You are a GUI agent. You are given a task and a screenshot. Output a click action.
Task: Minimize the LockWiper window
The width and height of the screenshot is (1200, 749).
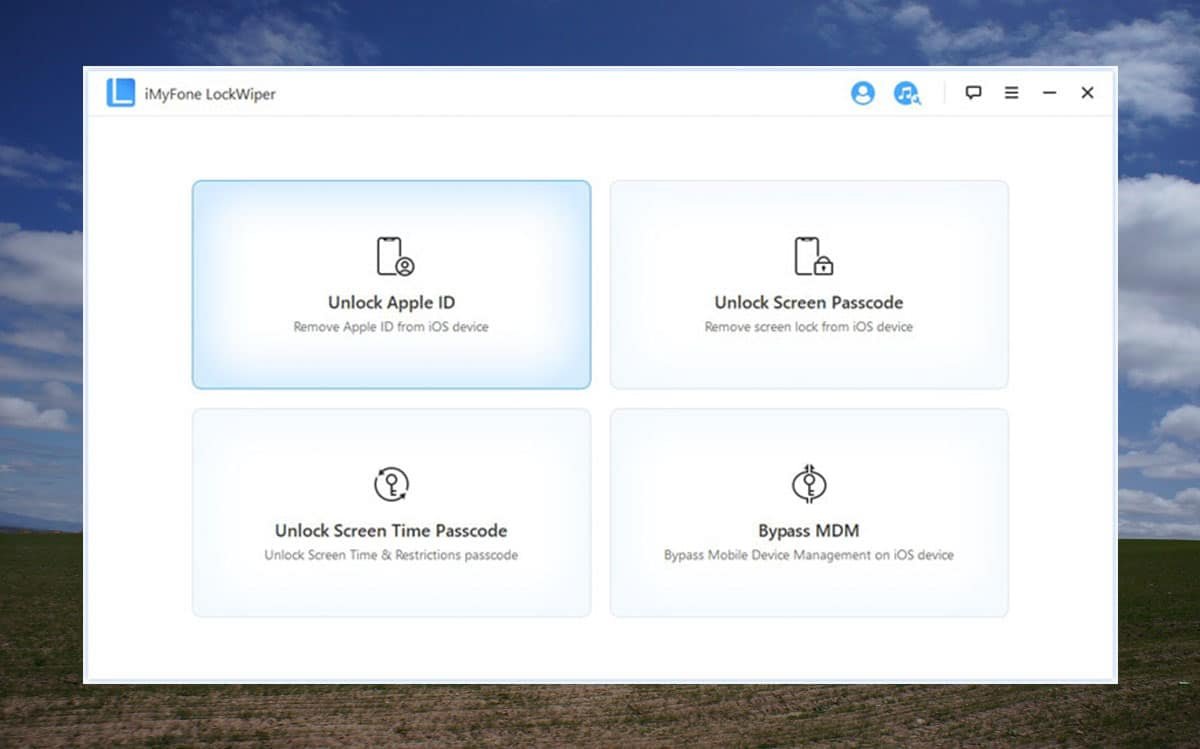1049,93
